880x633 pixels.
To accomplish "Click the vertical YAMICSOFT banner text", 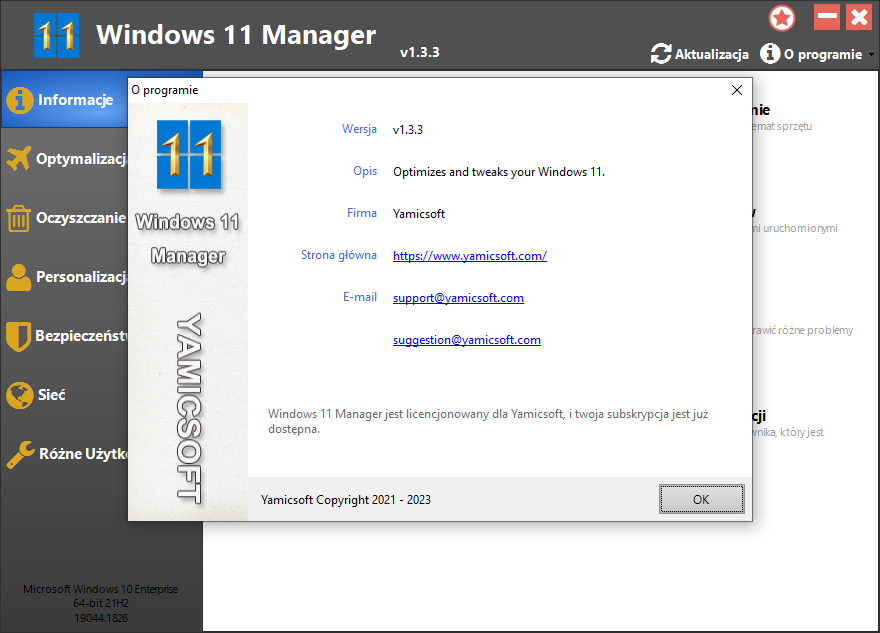I will click(189, 409).
